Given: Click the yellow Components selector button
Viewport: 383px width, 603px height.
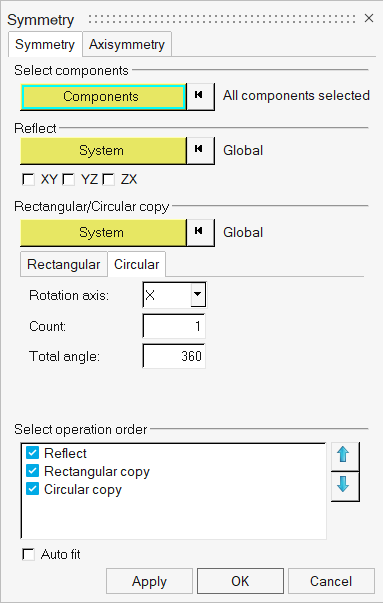Looking at the screenshot, I should (x=103, y=97).
